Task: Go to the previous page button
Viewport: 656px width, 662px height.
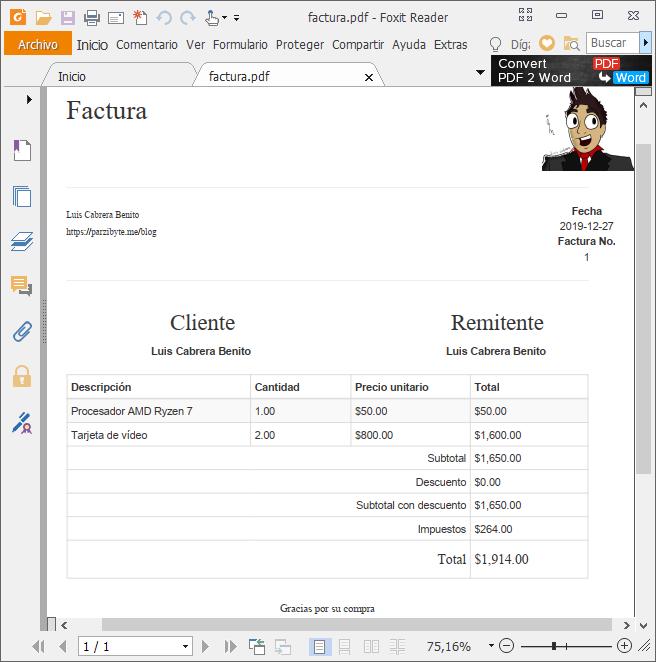Action: (63, 646)
